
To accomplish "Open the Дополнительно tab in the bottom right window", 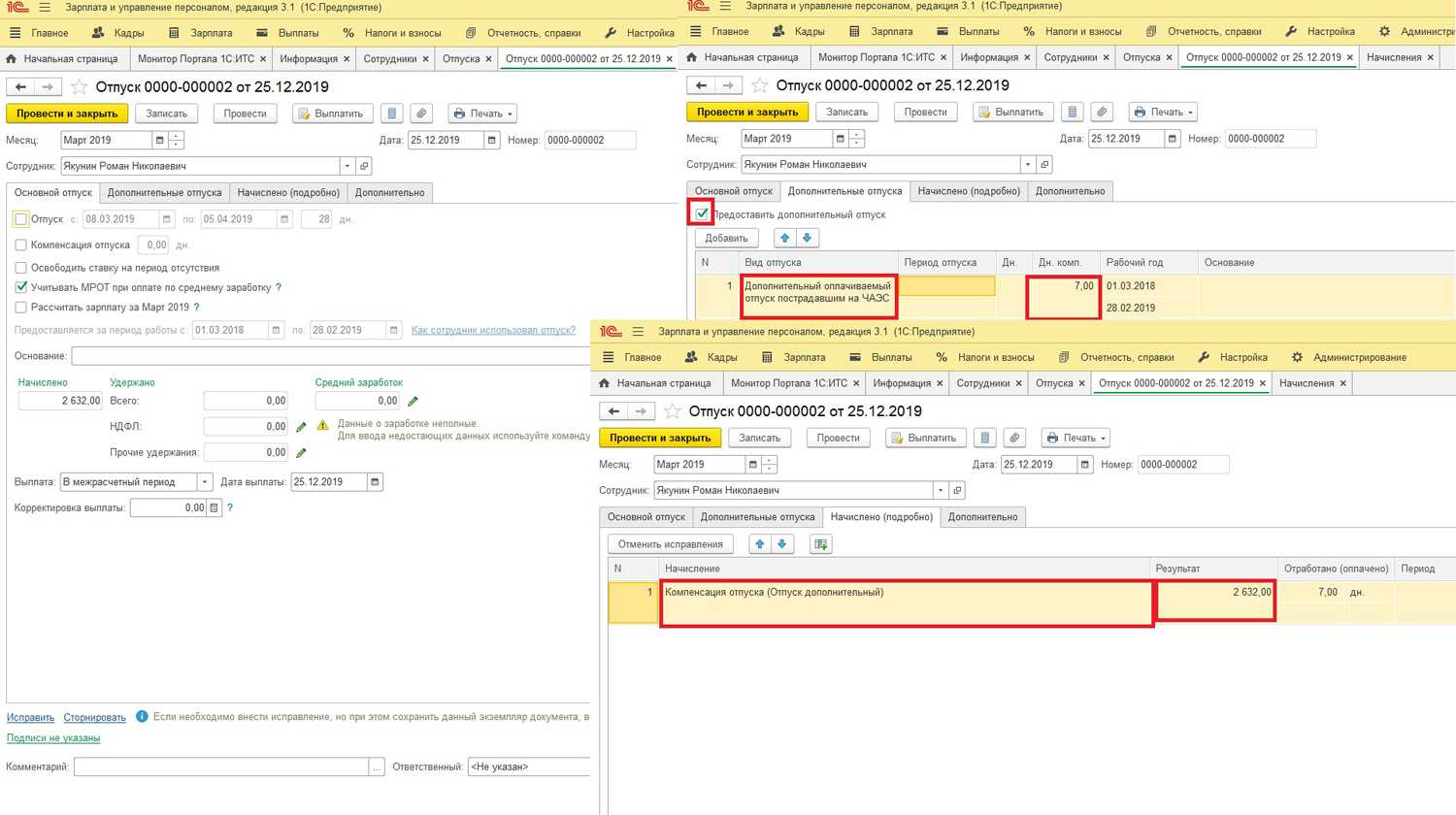I will click(982, 517).
